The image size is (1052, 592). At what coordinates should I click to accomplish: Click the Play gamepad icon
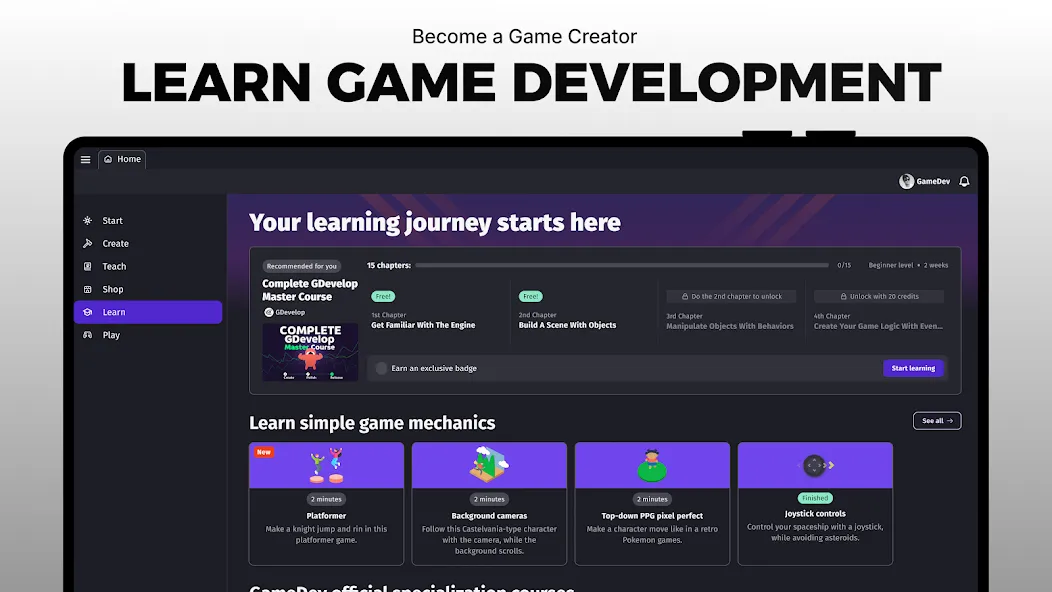point(87,335)
